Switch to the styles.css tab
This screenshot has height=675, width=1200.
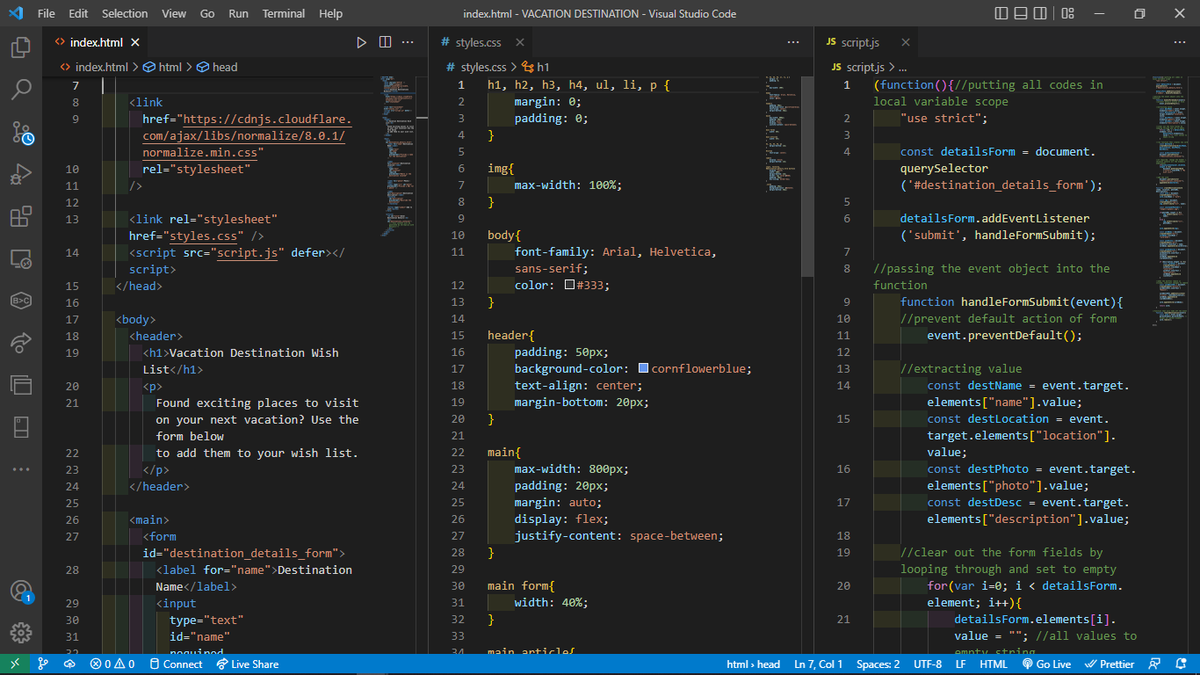coord(483,42)
